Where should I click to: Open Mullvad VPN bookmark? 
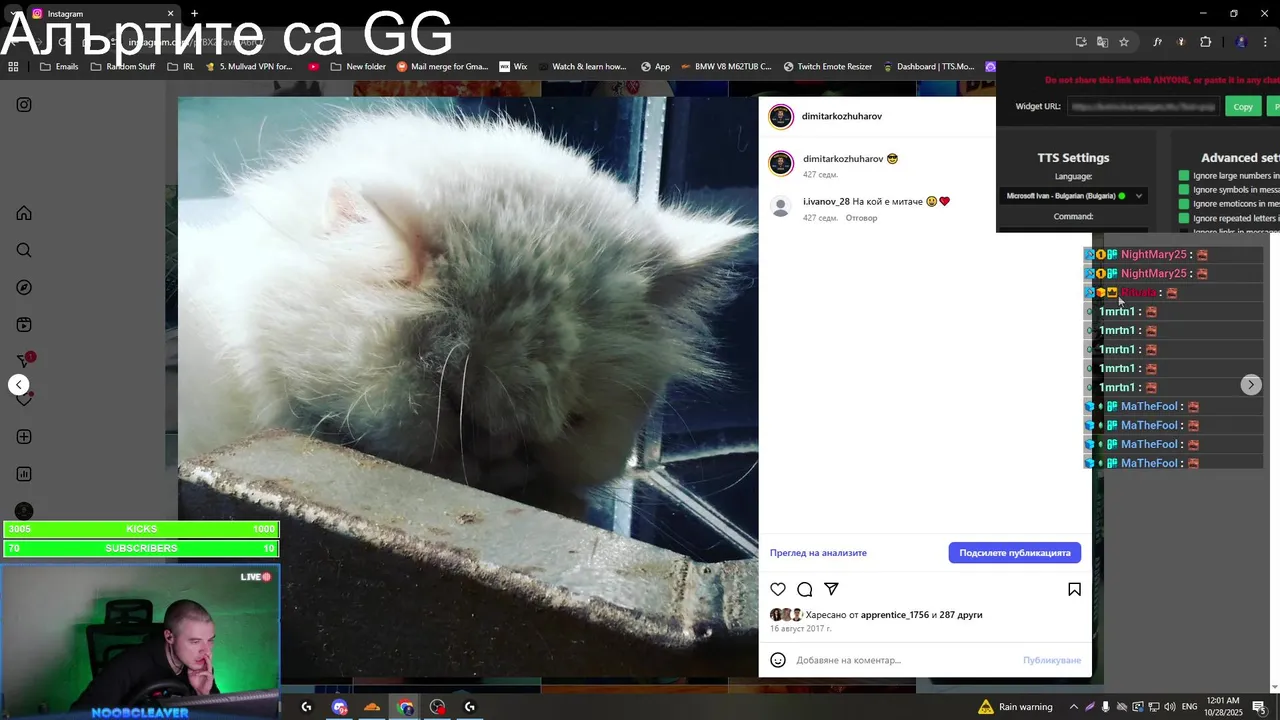click(x=249, y=67)
